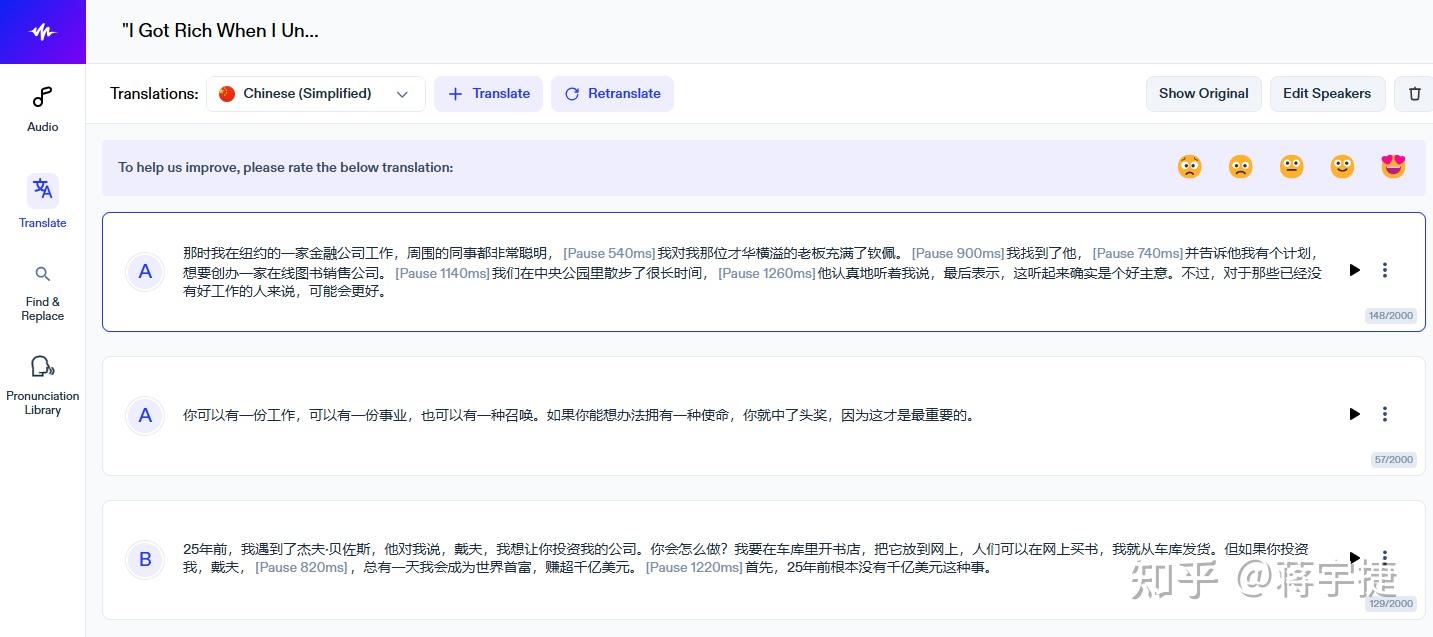Open the Chinese (Simplified) language dropdown

(314, 93)
